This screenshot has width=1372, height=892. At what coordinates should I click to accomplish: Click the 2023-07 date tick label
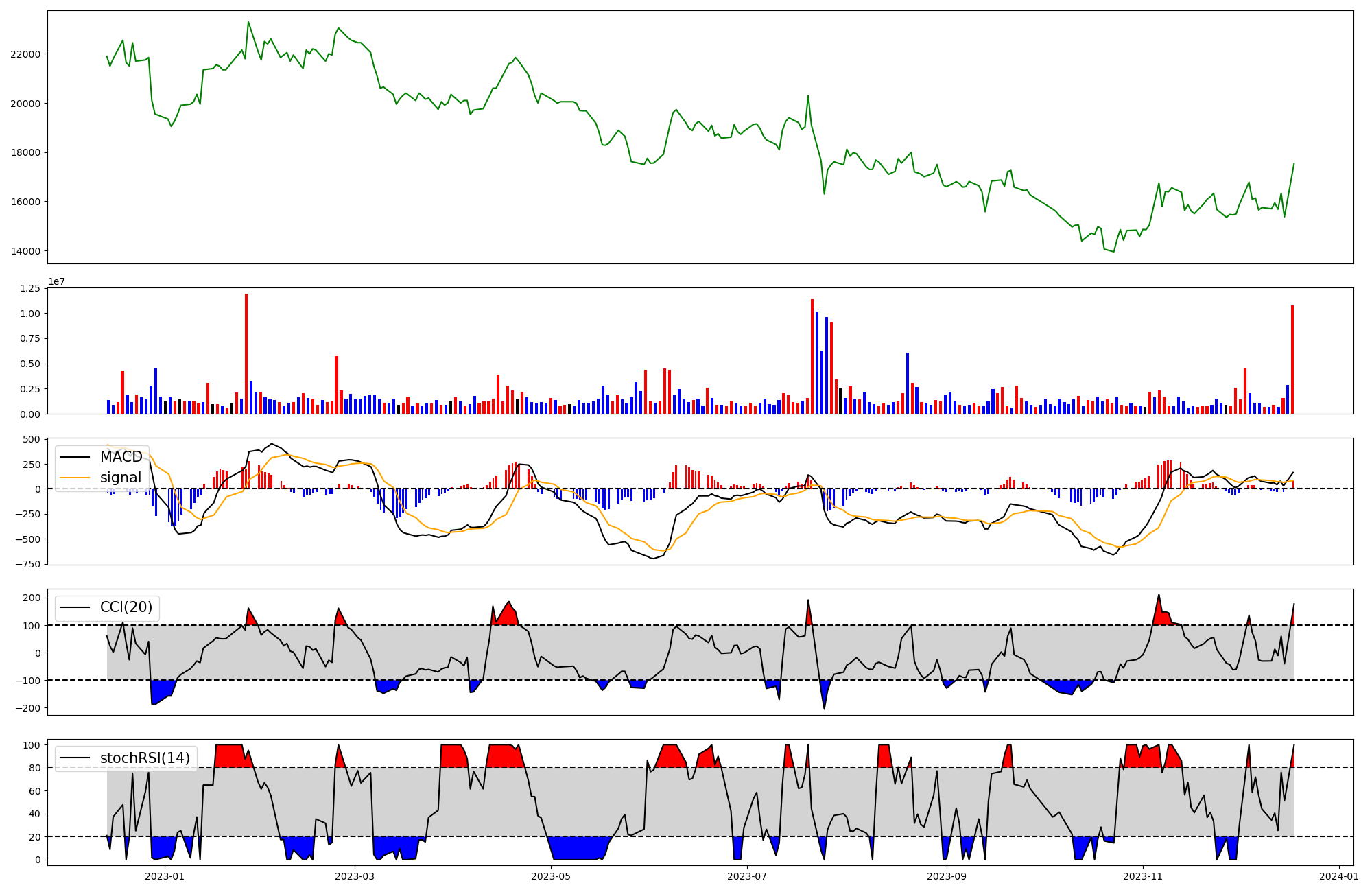(746, 876)
